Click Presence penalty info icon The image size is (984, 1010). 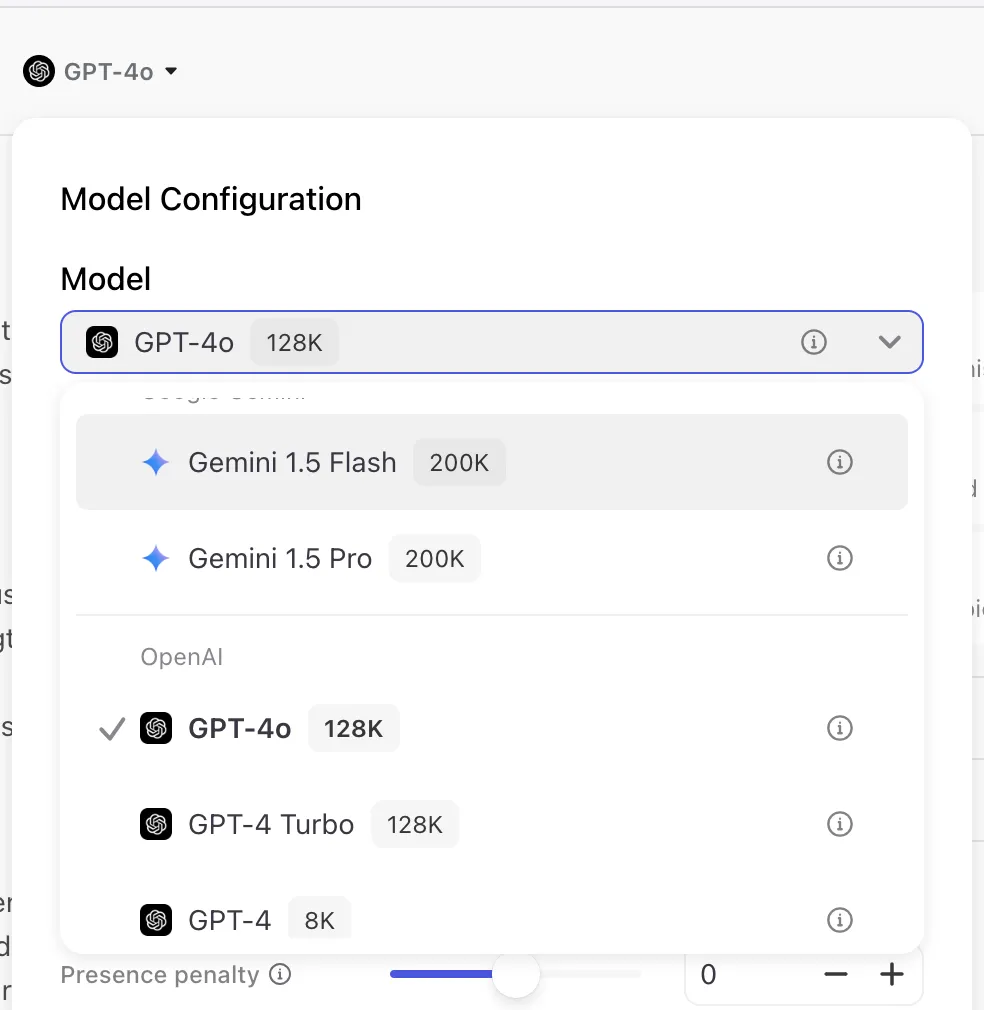coord(281,974)
